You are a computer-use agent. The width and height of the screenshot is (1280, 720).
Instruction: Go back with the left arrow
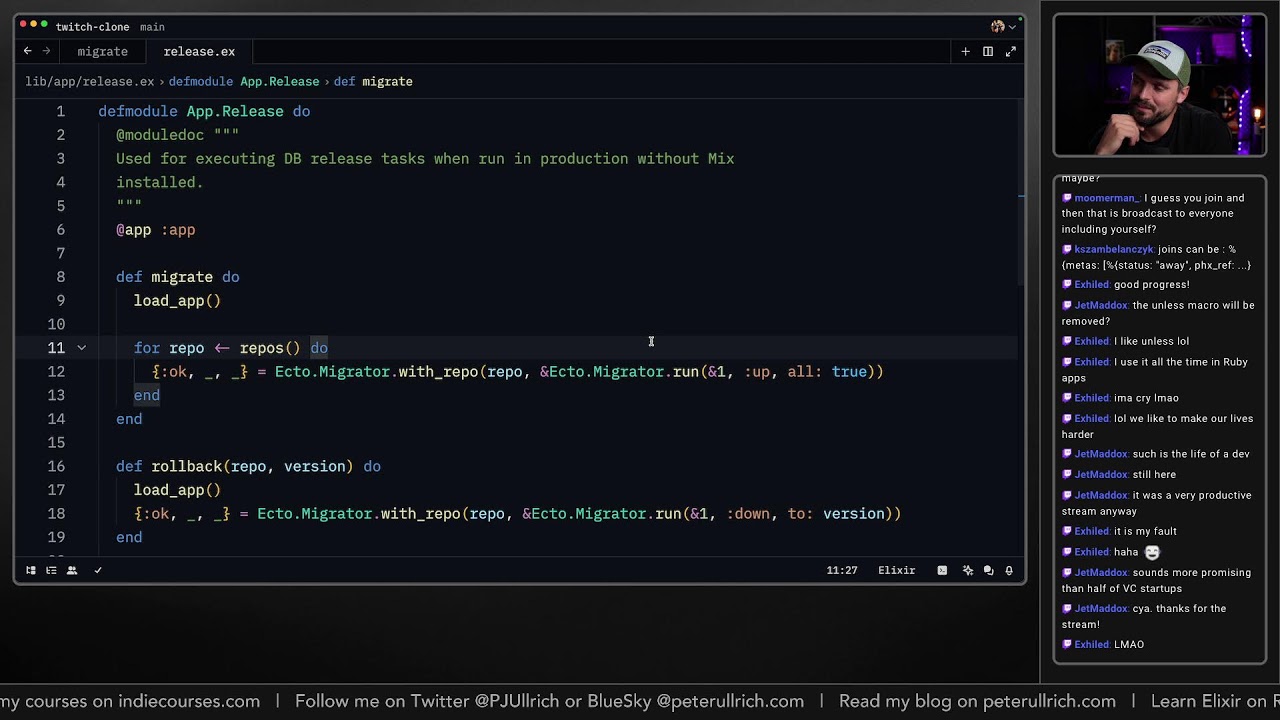click(x=28, y=51)
